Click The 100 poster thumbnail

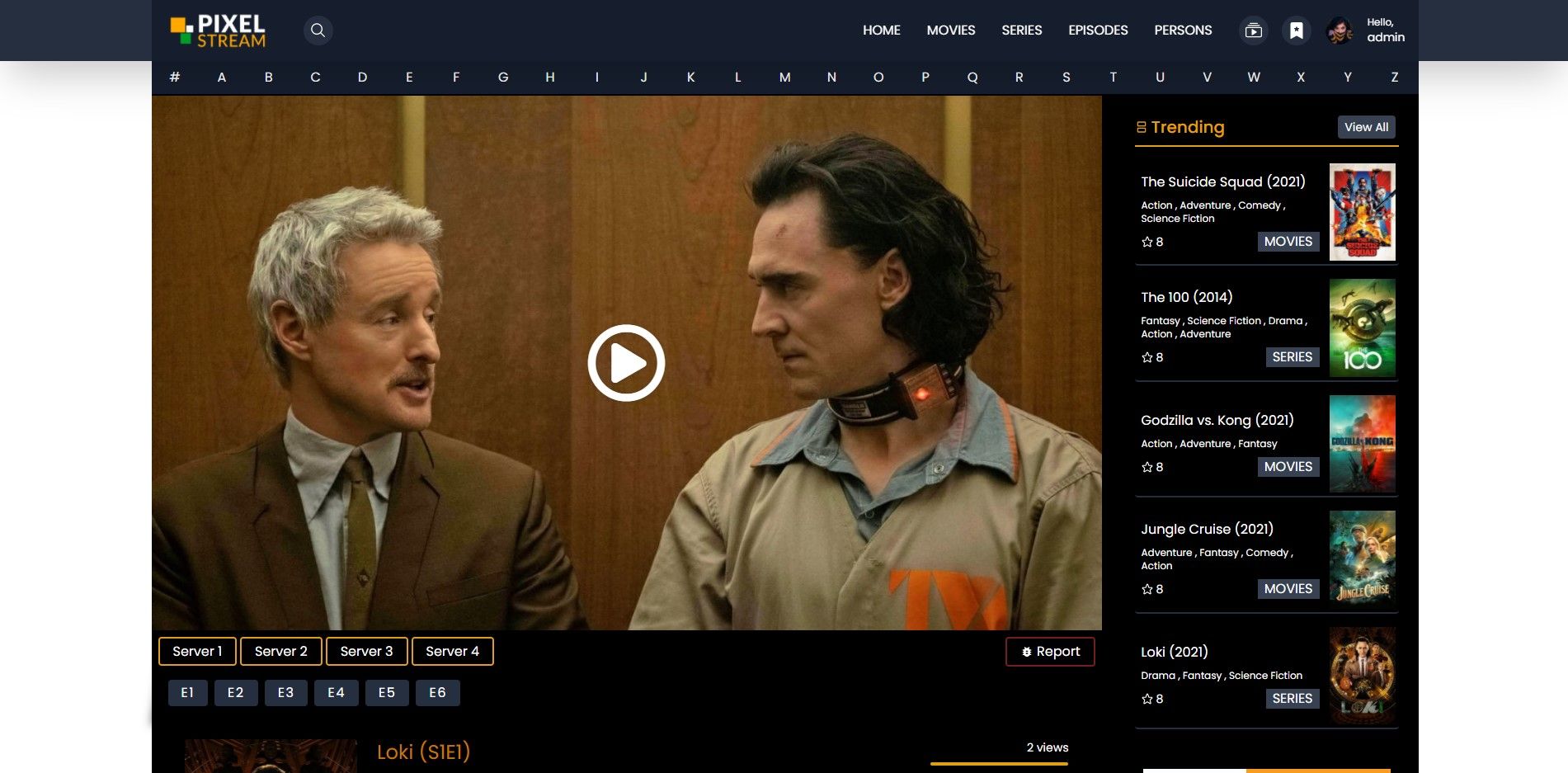click(1363, 328)
